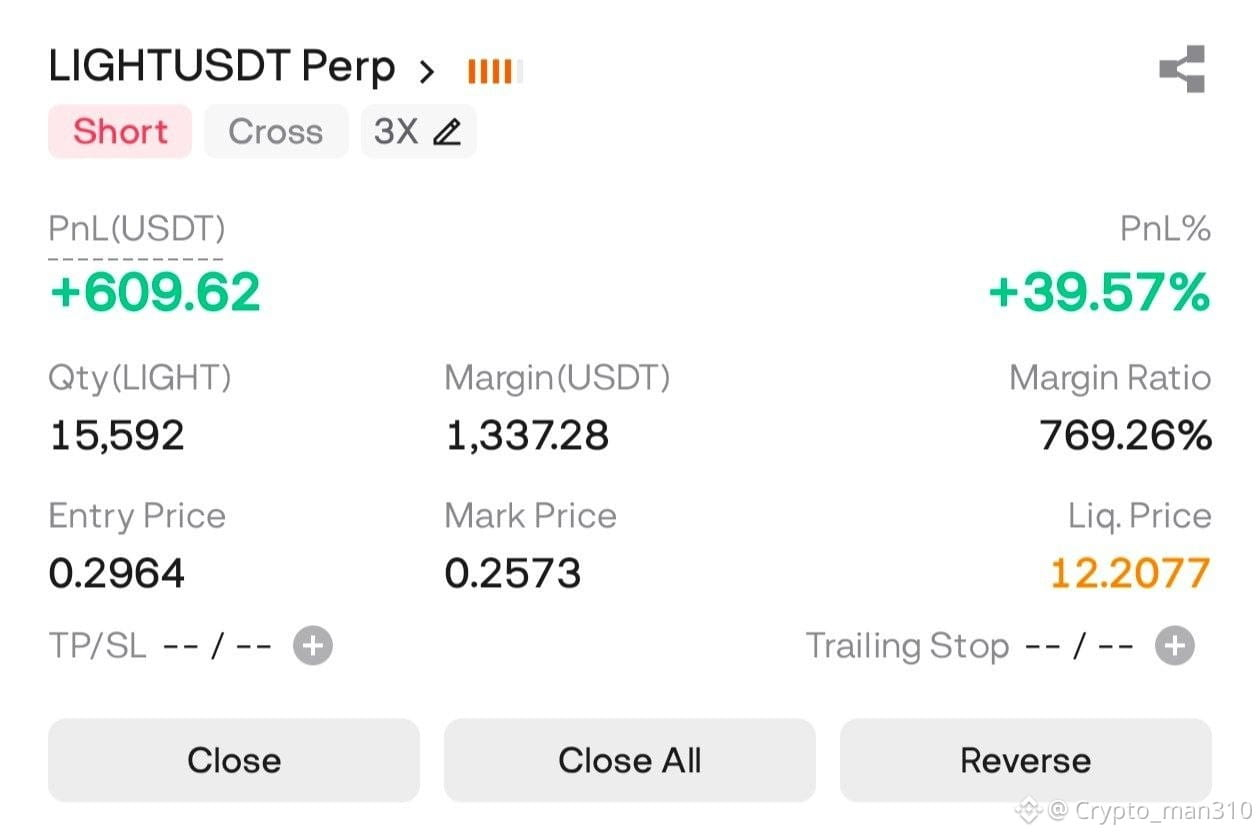
Task: Click the Close All button
Action: 630,760
